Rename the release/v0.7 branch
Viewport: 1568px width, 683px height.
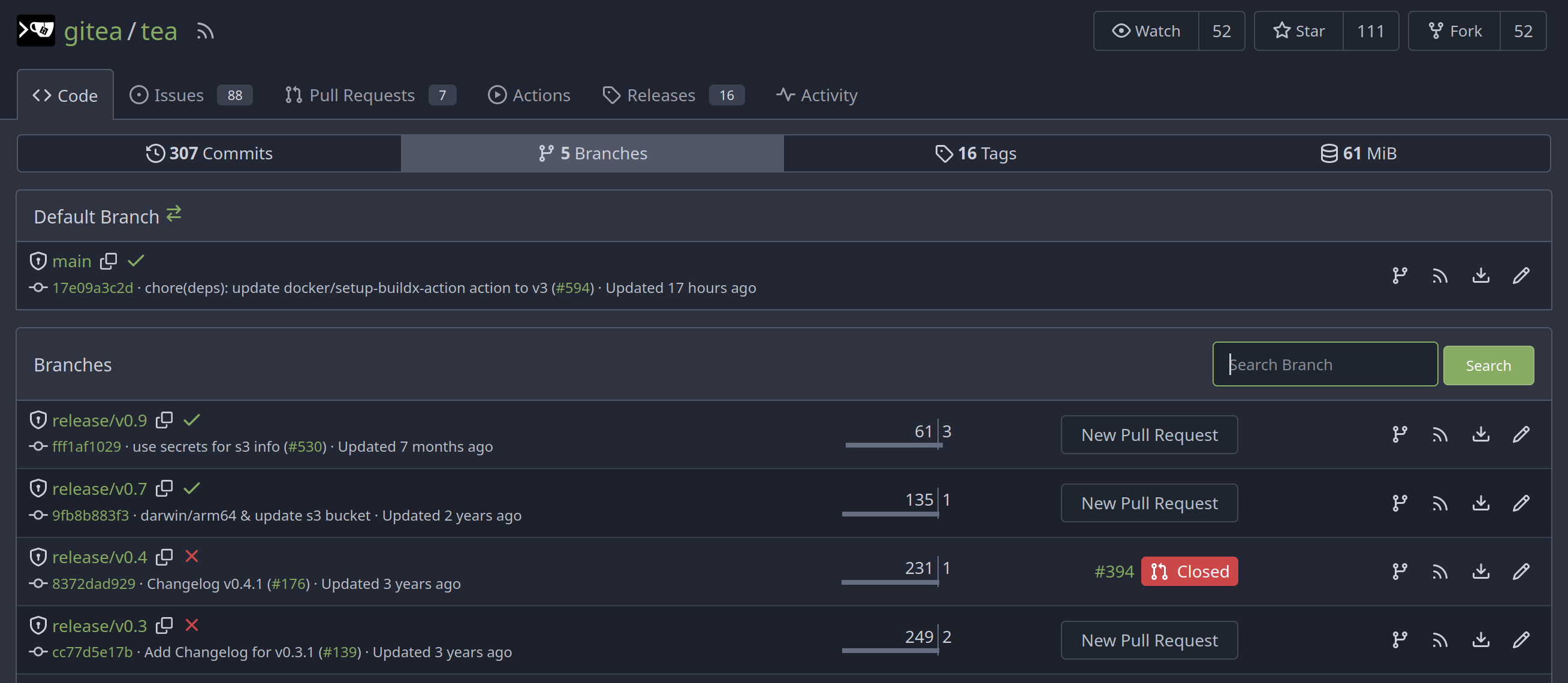tap(1521, 503)
